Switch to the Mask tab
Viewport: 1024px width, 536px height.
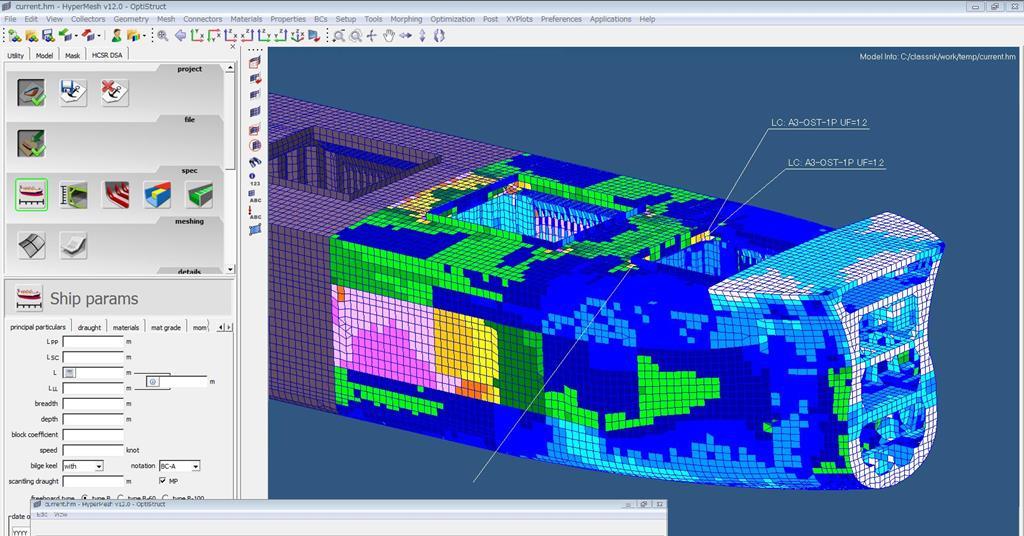point(72,55)
